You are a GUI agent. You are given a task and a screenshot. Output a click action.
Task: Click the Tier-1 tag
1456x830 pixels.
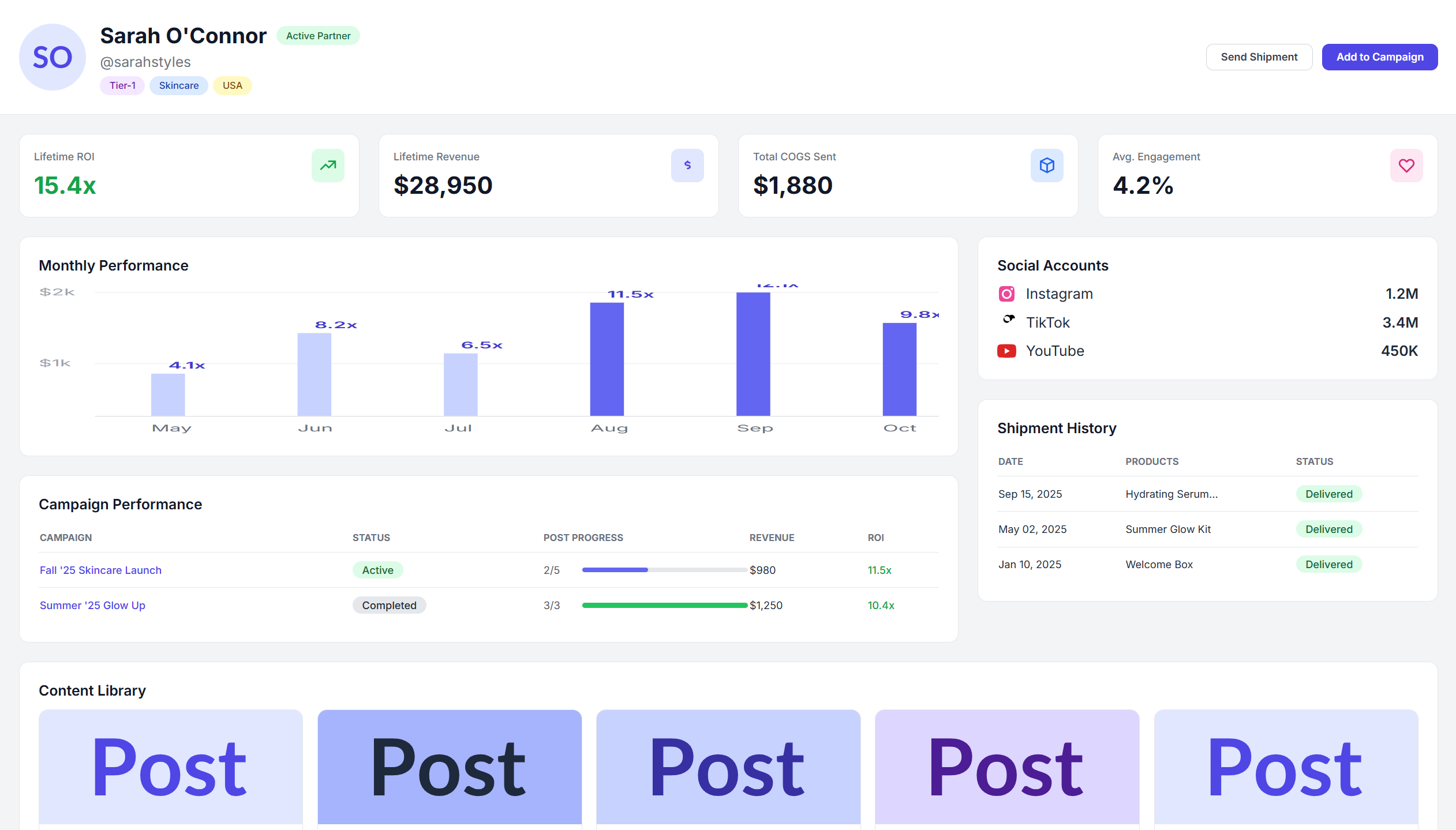pos(122,85)
